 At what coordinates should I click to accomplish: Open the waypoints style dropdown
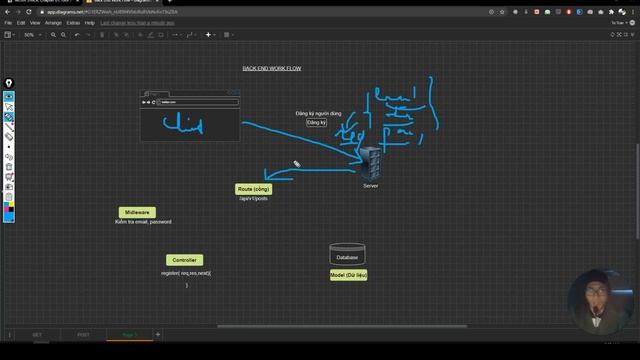191,35
